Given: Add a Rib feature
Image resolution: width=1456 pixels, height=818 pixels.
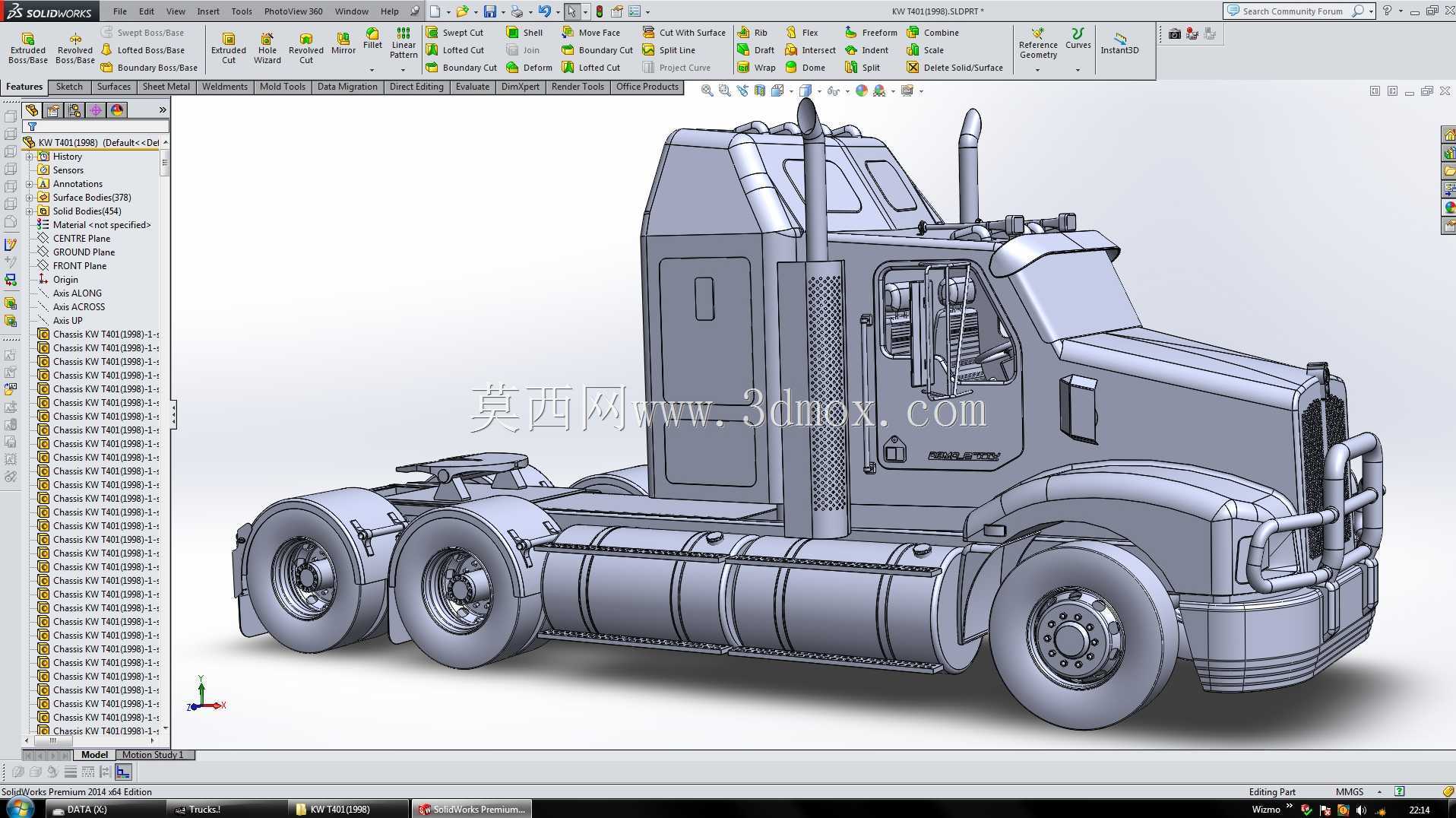Looking at the screenshot, I should pos(752,33).
